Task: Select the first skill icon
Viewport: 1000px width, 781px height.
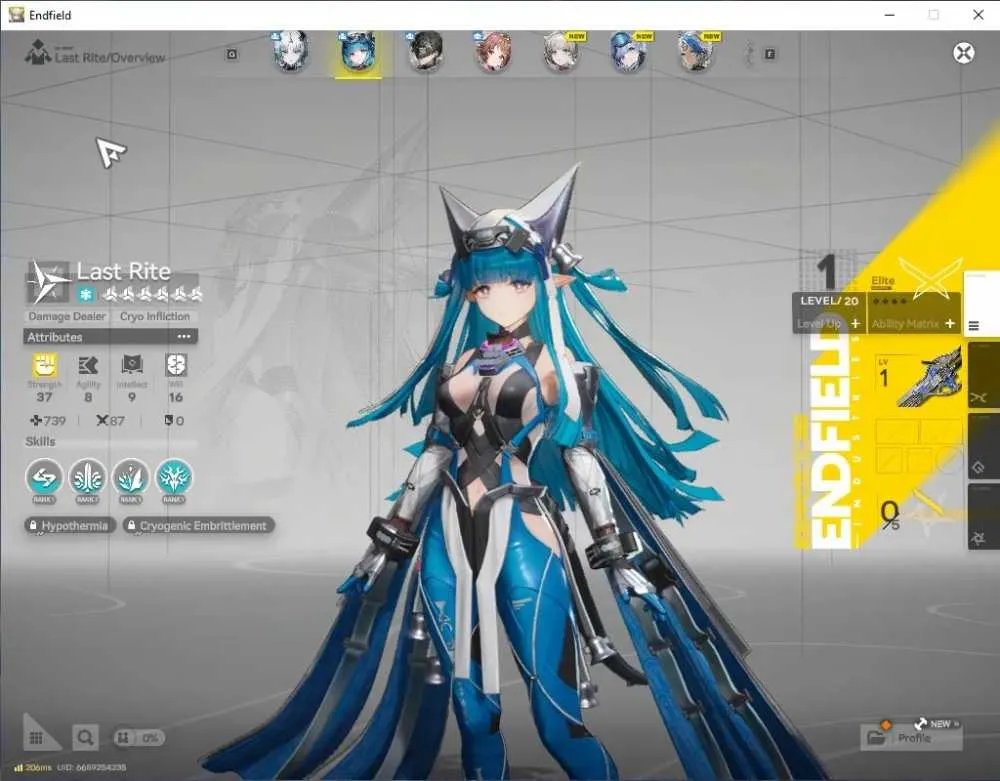Action: (44, 477)
